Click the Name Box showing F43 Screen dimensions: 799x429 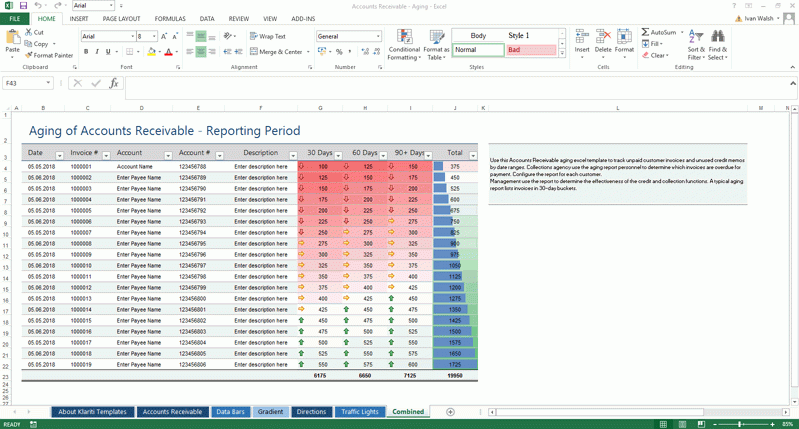click(x=25, y=84)
